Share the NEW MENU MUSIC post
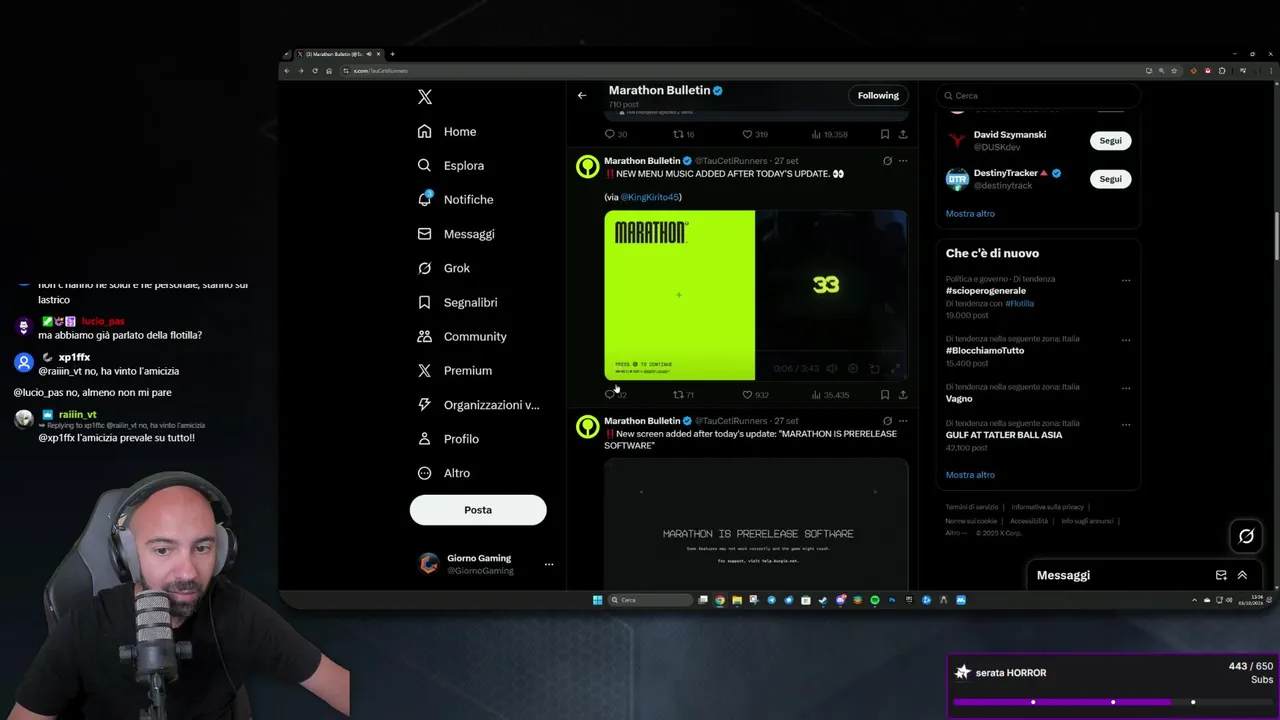1280x720 pixels. click(x=903, y=395)
